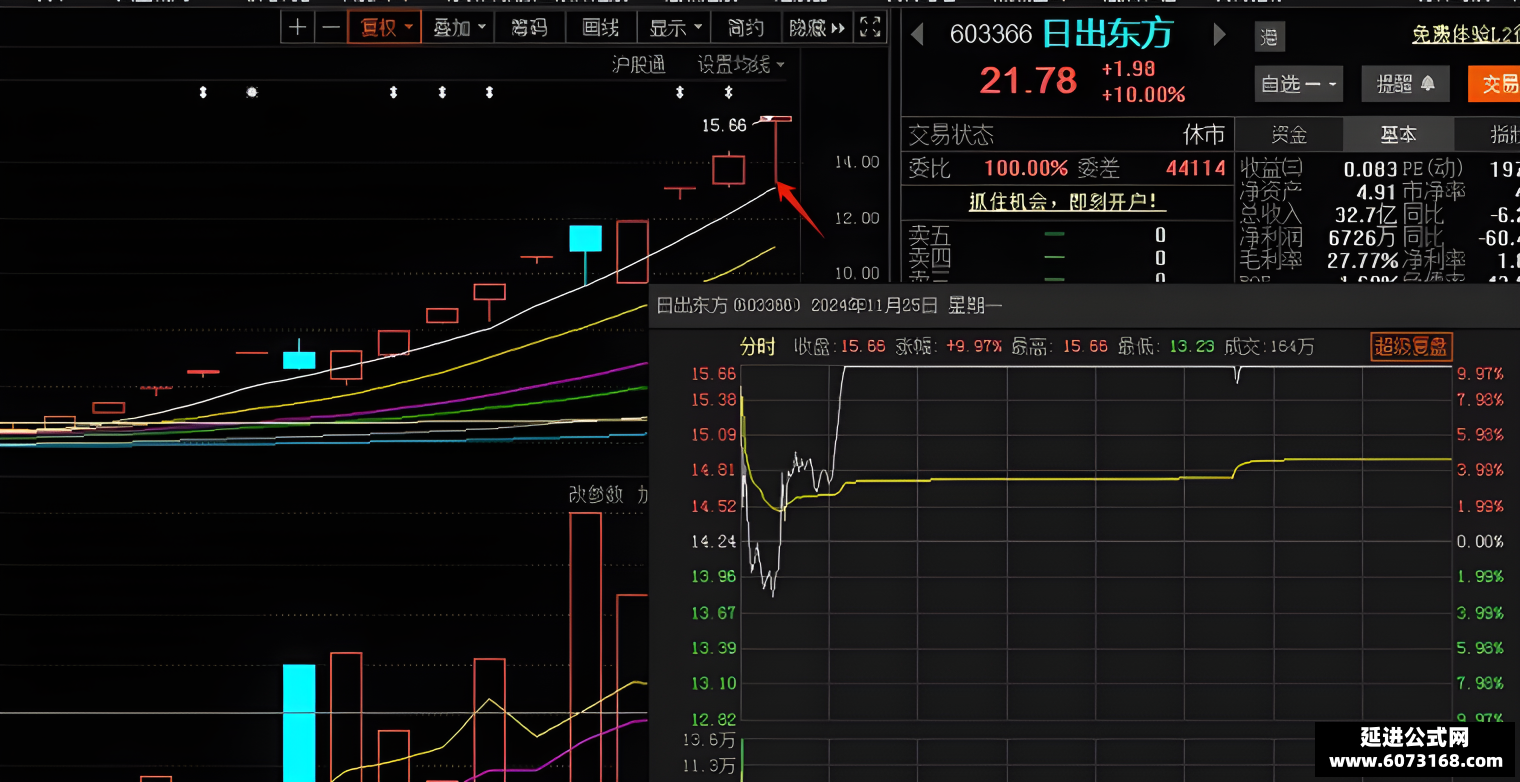Image resolution: width=1520 pixels, height=782 pixels.
Task: Toggle the 画线 drawing mode
Action: [x=601, y=27]
